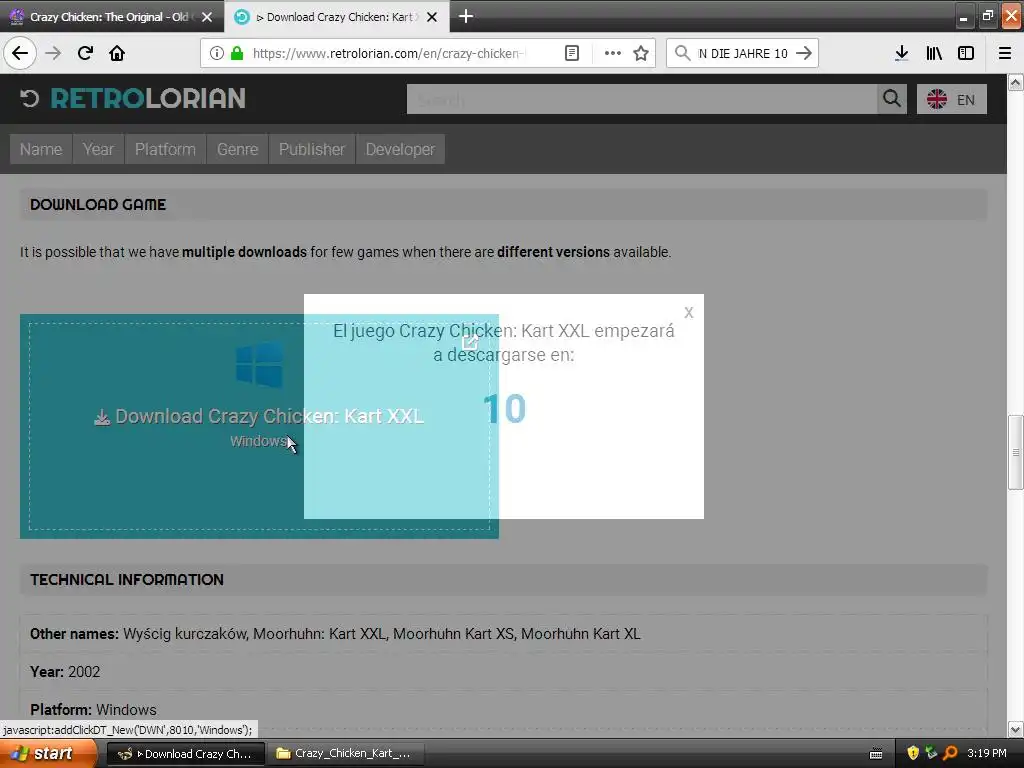Focus the Retrolorian search field
This screenshot has height=768, width=1024.
pyautogui.click(x=642, y=99)
